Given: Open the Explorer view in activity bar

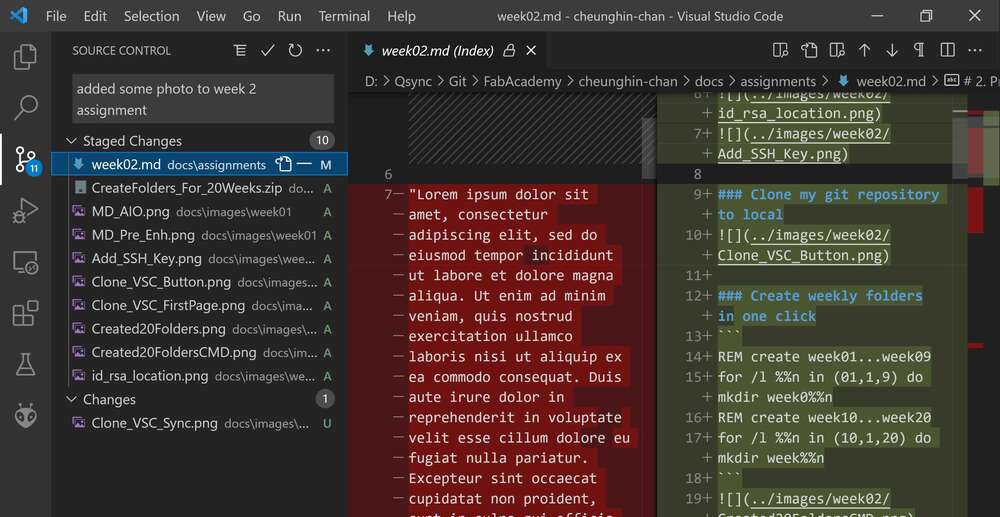Looking at the screenshot, I should coord(26,56).
